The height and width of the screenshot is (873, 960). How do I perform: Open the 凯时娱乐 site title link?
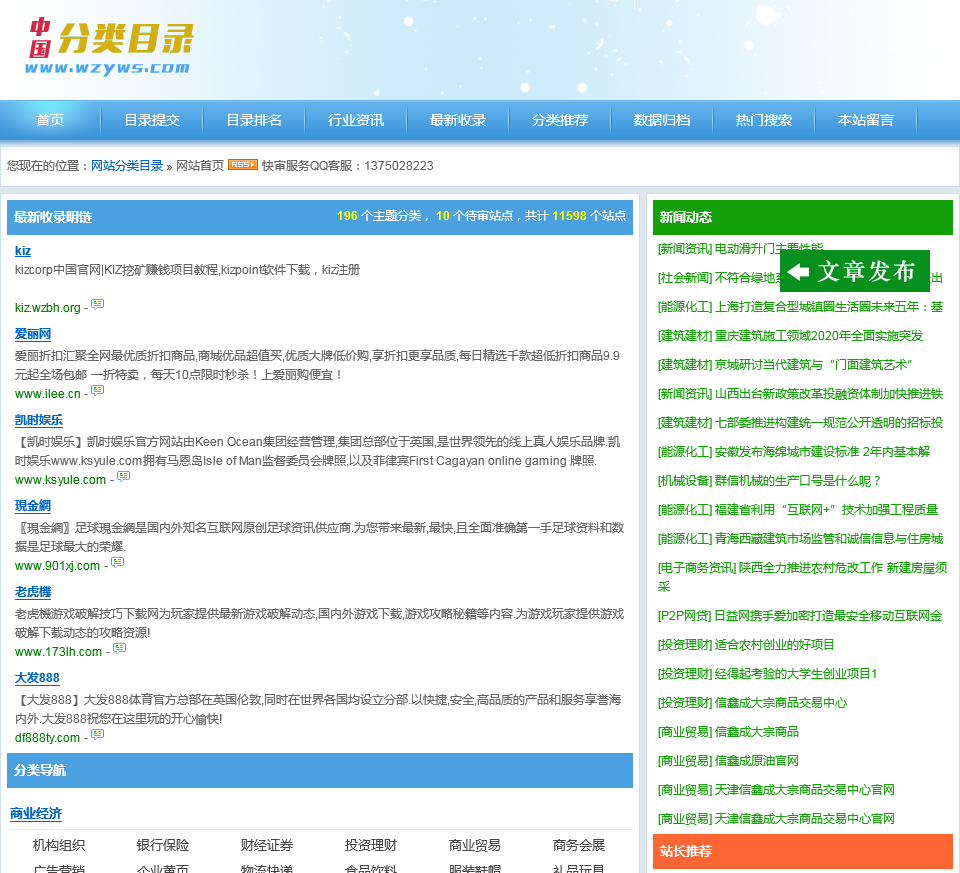pos(39,420)
